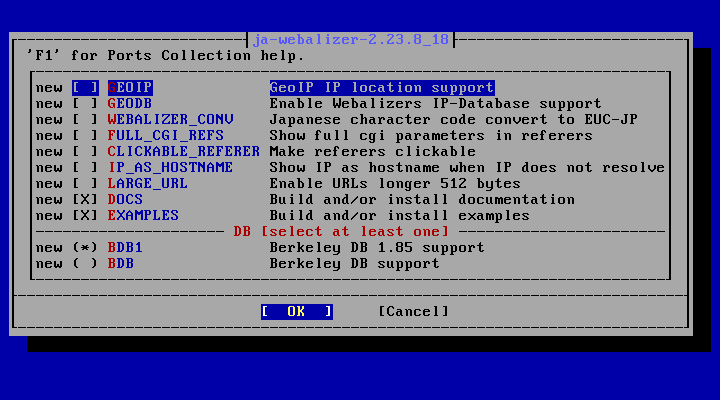Screen dimensions: 720x400
Task: Confirm options with the OK button
Action: point(297,311)
